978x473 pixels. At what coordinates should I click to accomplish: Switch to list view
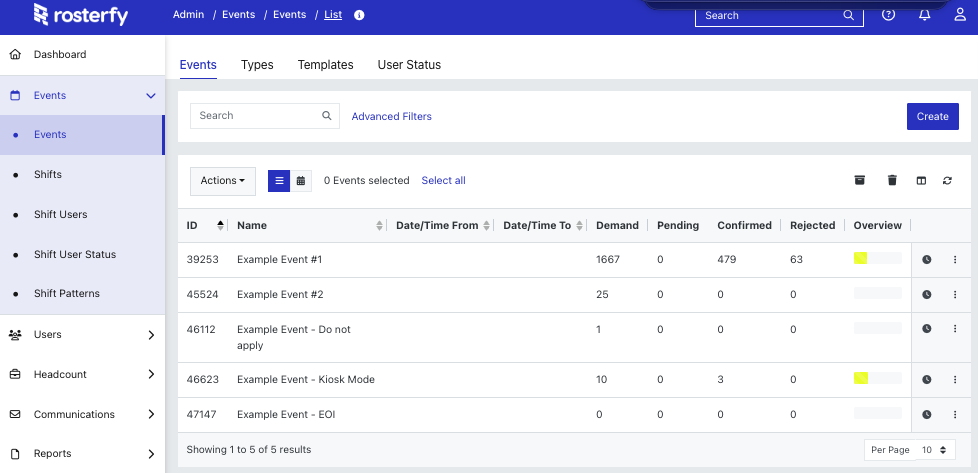(x=279, y=181)
